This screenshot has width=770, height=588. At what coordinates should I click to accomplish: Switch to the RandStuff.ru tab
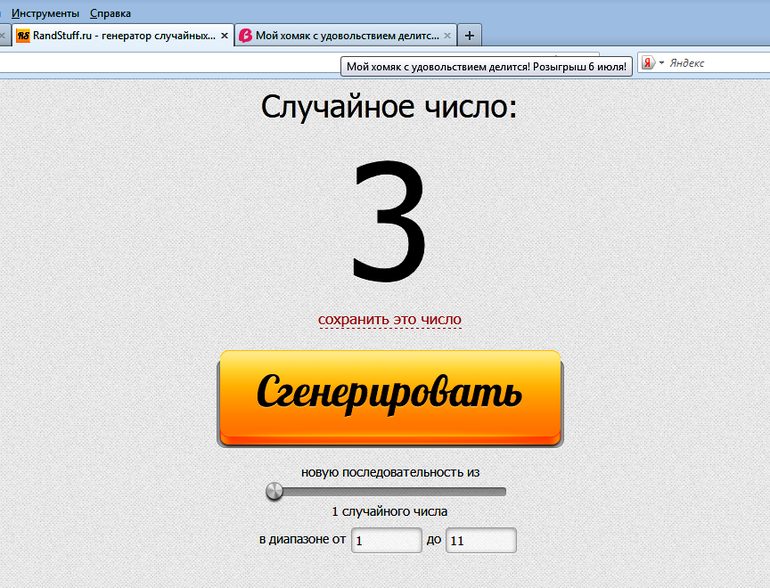click(122, 35)
